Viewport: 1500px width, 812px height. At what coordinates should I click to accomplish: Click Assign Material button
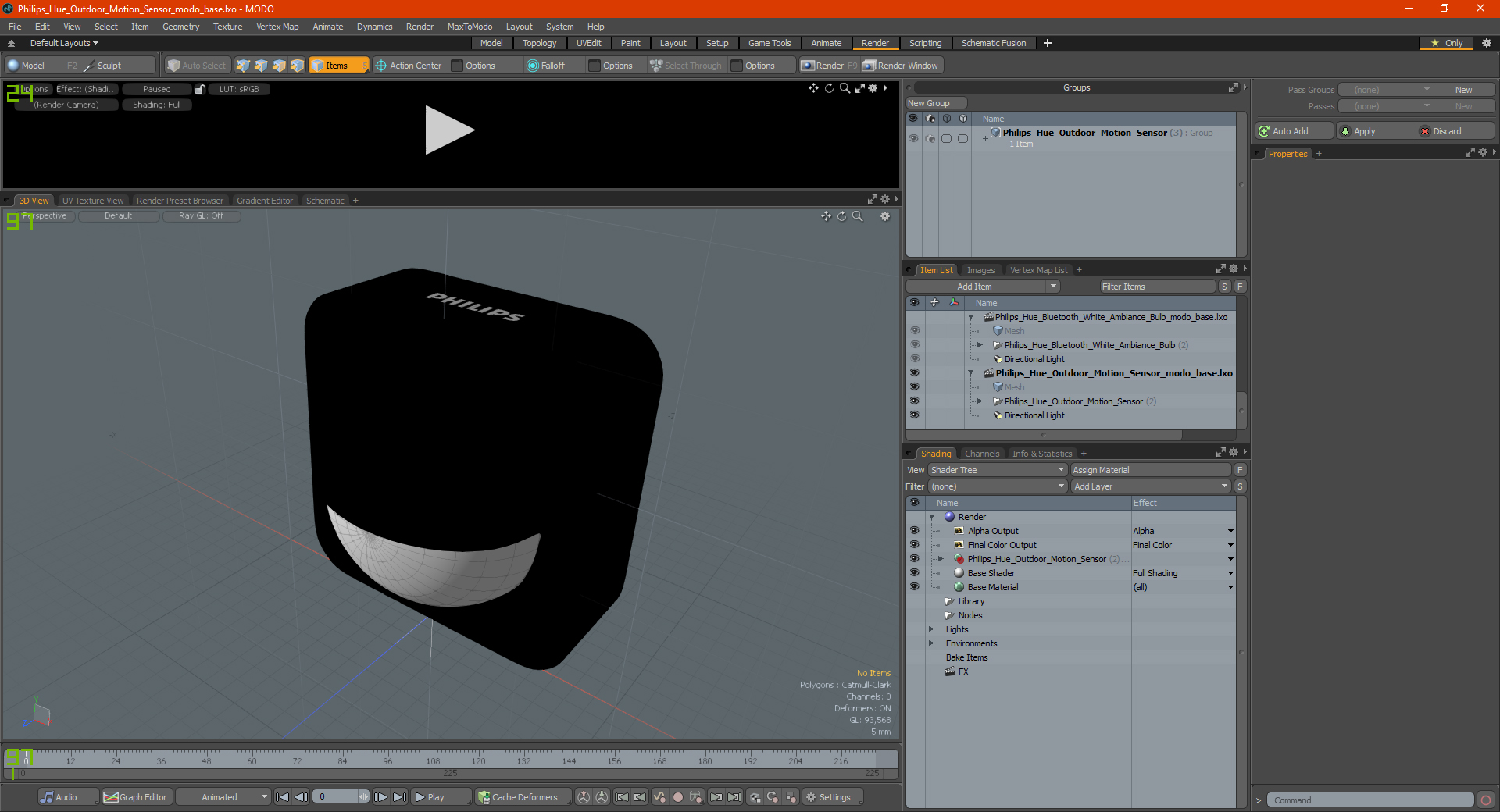[1151, 470]
